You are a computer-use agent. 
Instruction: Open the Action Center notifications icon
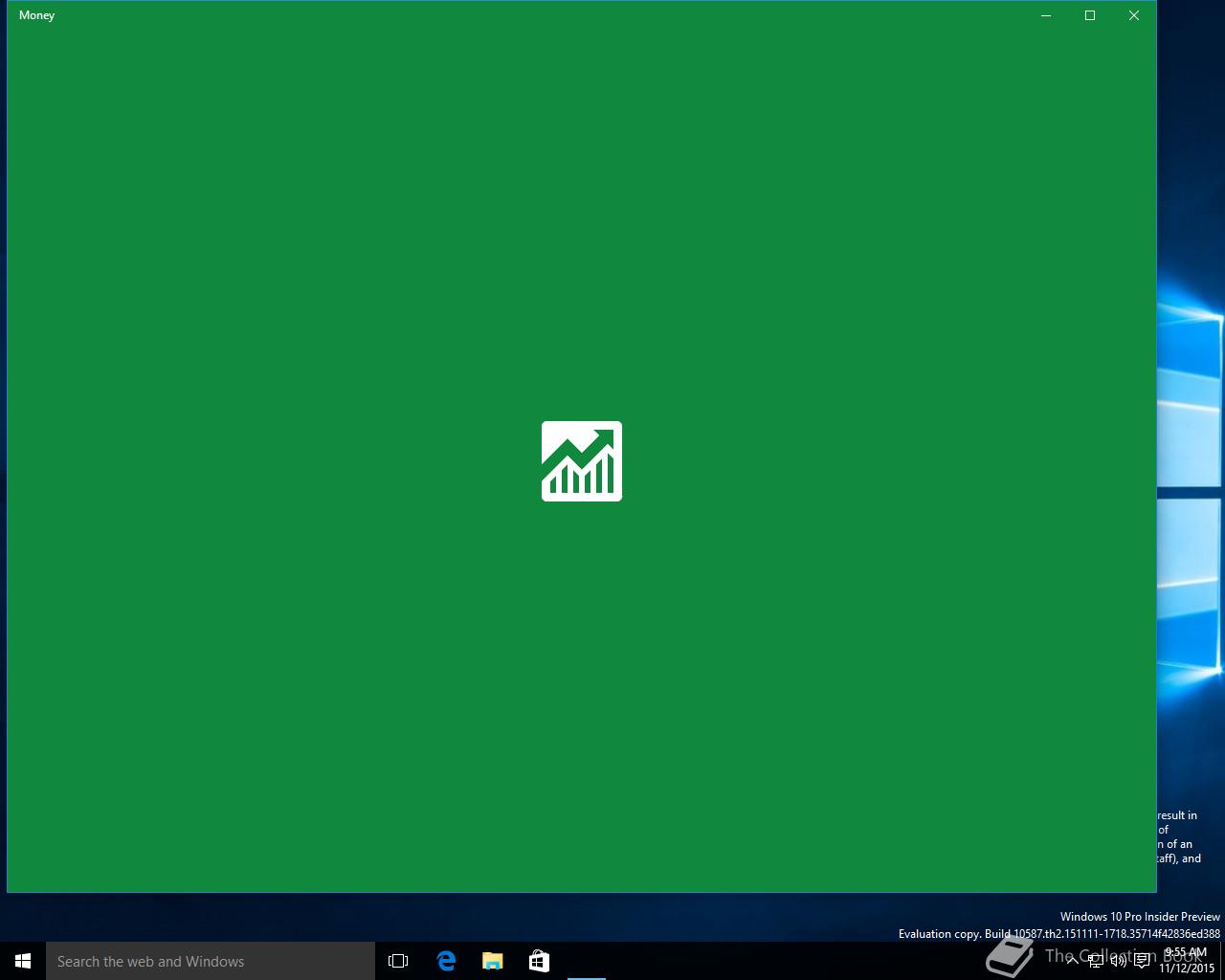coord(1142,961)
